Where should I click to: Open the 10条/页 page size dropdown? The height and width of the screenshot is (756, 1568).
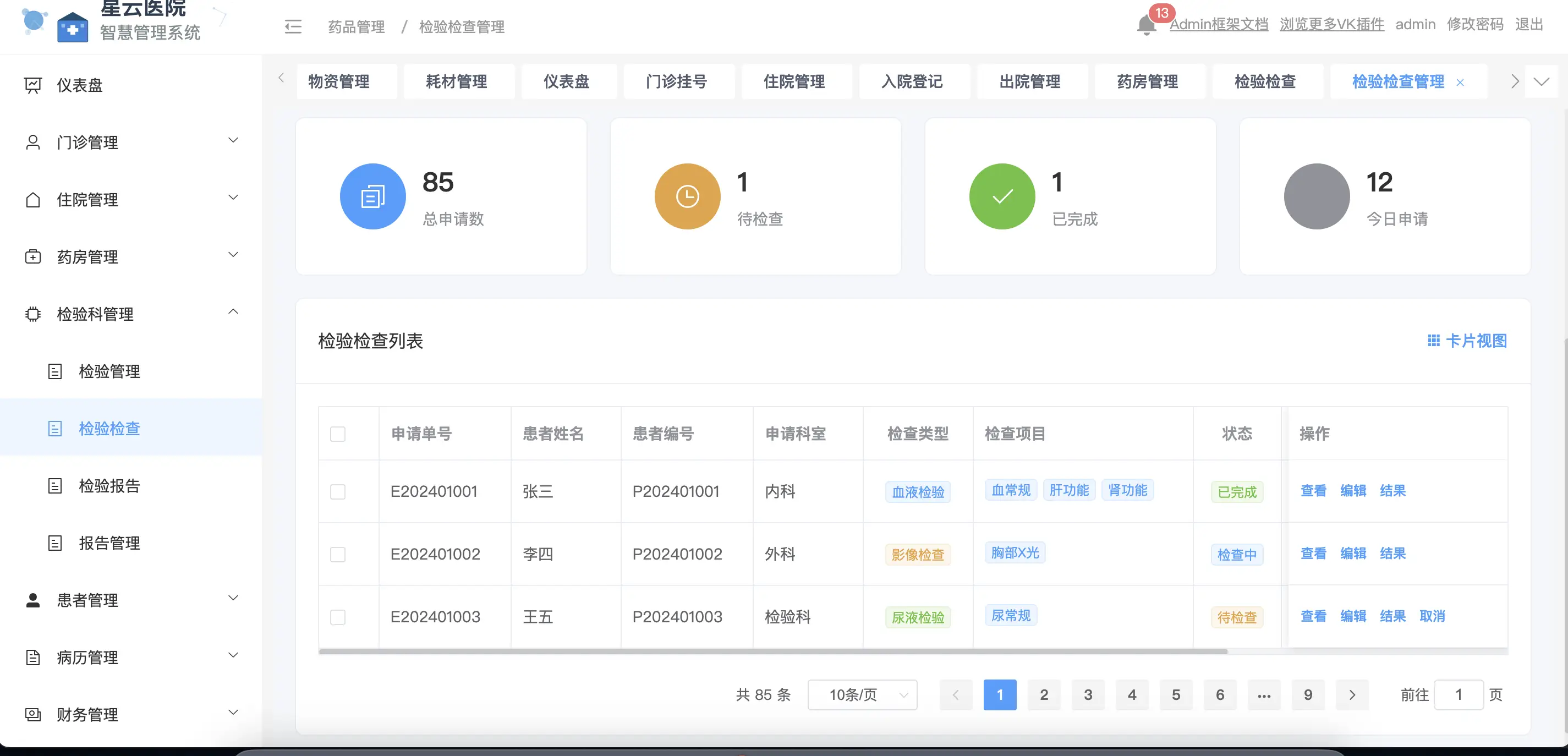pyautogui.click(x=862, y=695)
